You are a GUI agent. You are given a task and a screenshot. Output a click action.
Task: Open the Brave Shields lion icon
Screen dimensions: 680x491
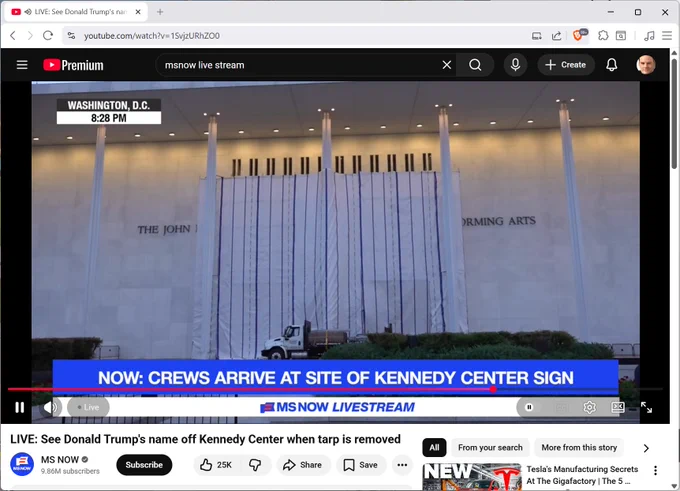pos(579,36)
